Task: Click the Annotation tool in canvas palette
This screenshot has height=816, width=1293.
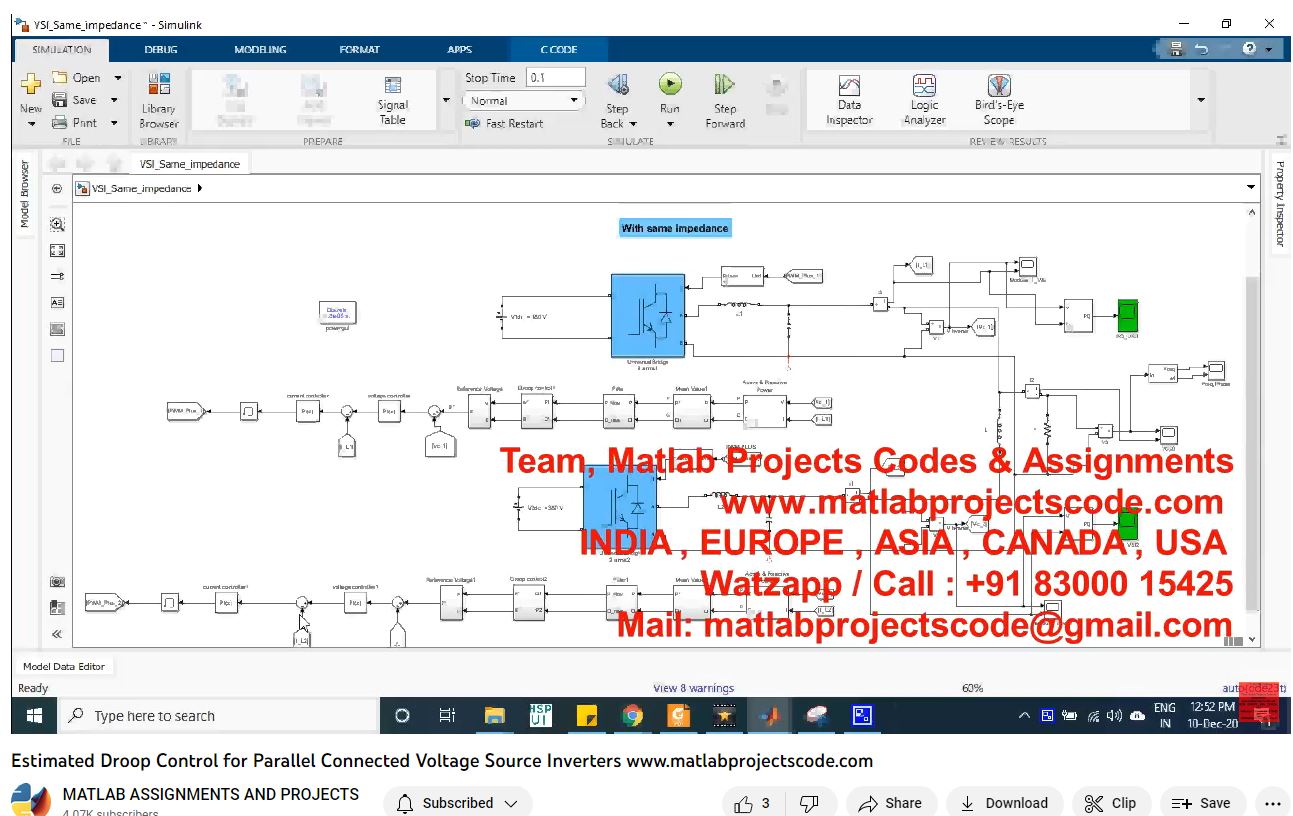Action: click(57, 302)
